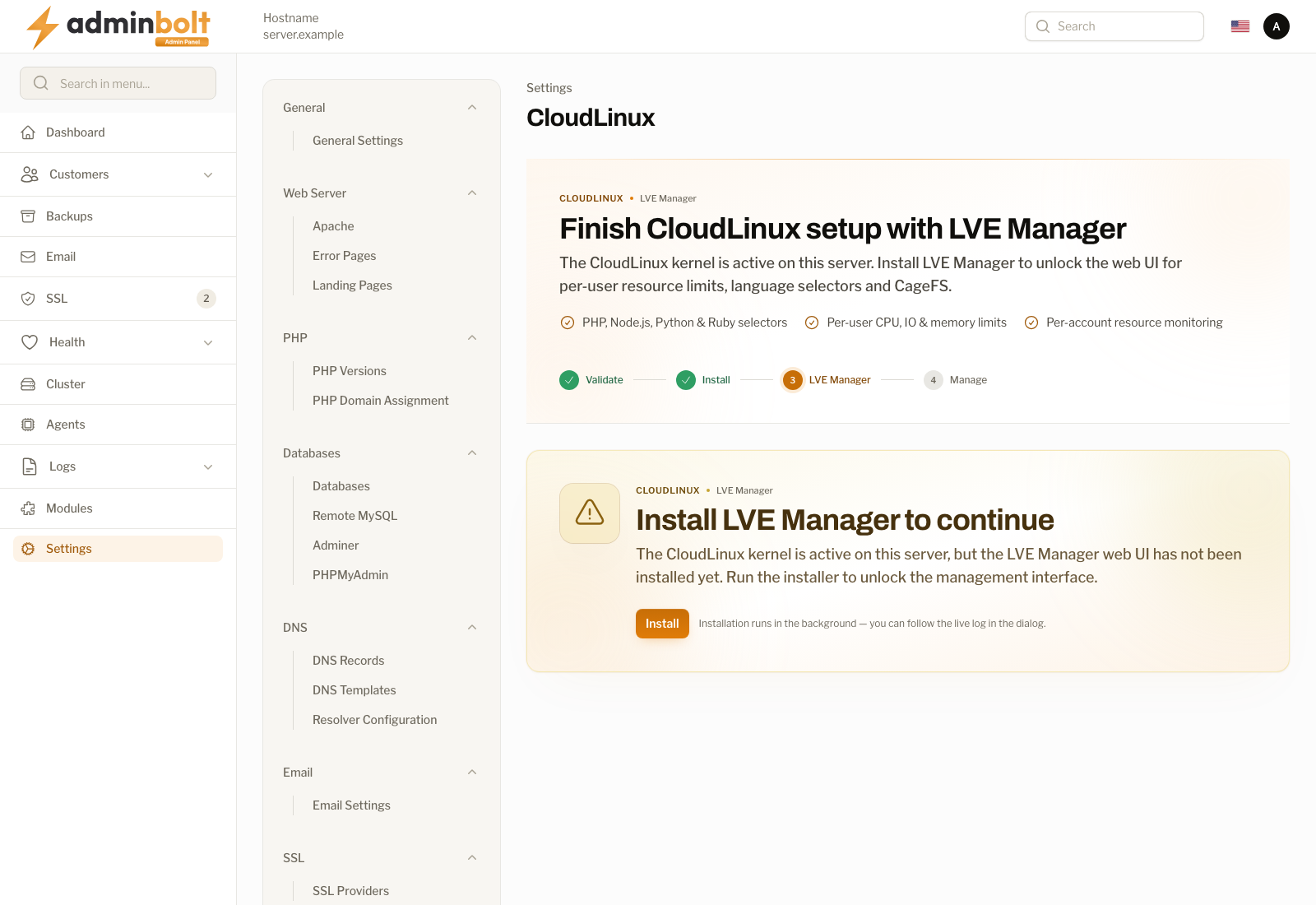The width and height of the screenshot is (1316, 905).
Task: Open Landing Pages link
Action: (x=352, y=285)
